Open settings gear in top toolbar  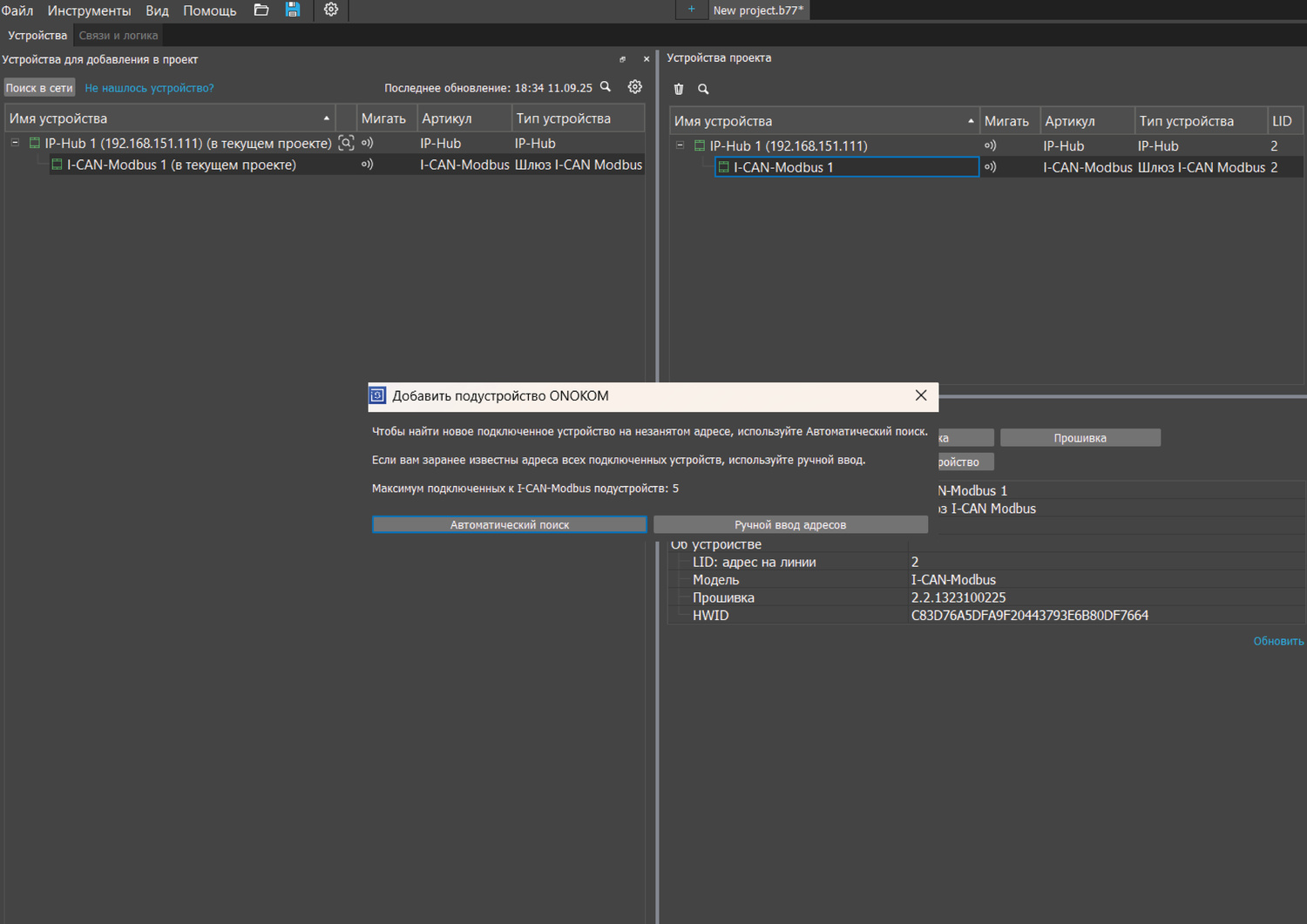point(331,10)
